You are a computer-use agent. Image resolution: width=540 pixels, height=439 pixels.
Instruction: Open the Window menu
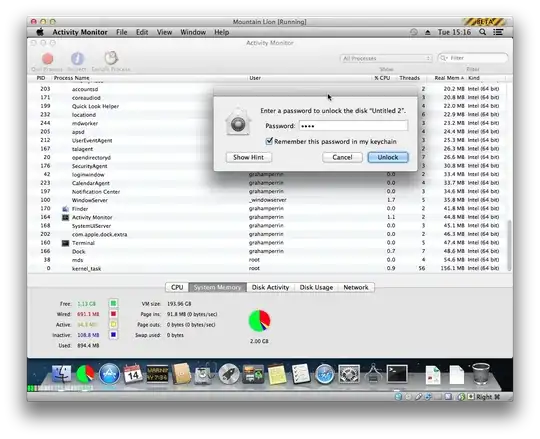pyautogui.click(x=193, y=32)
